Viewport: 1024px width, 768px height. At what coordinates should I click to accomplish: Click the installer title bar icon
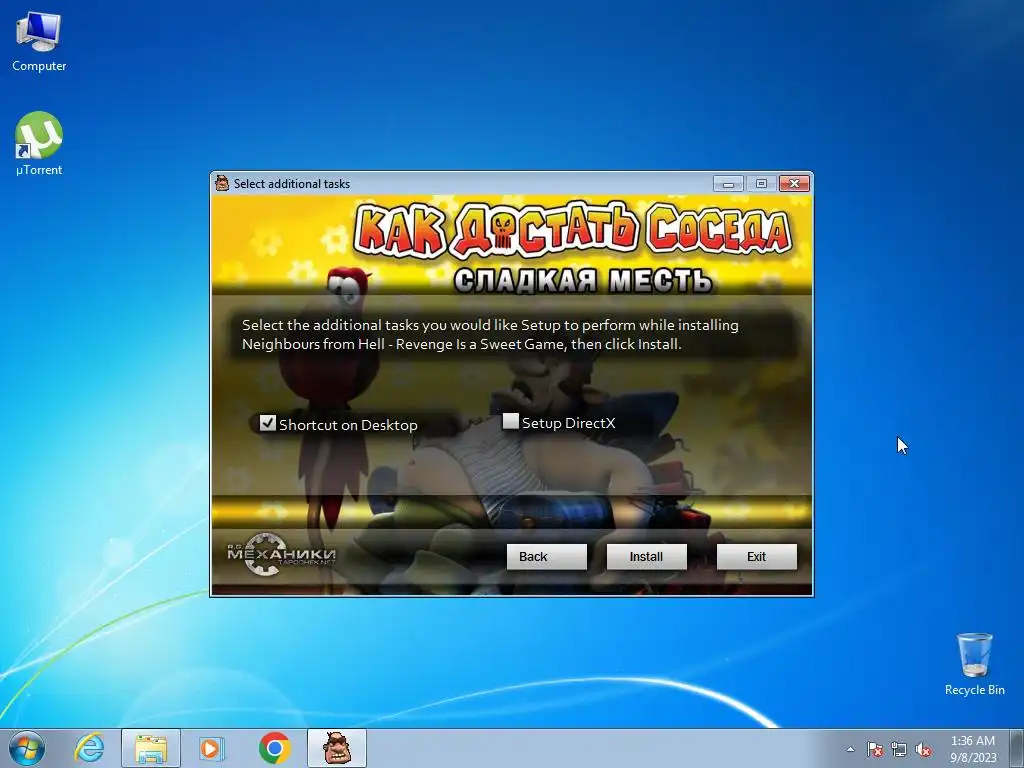click(222, 184)
